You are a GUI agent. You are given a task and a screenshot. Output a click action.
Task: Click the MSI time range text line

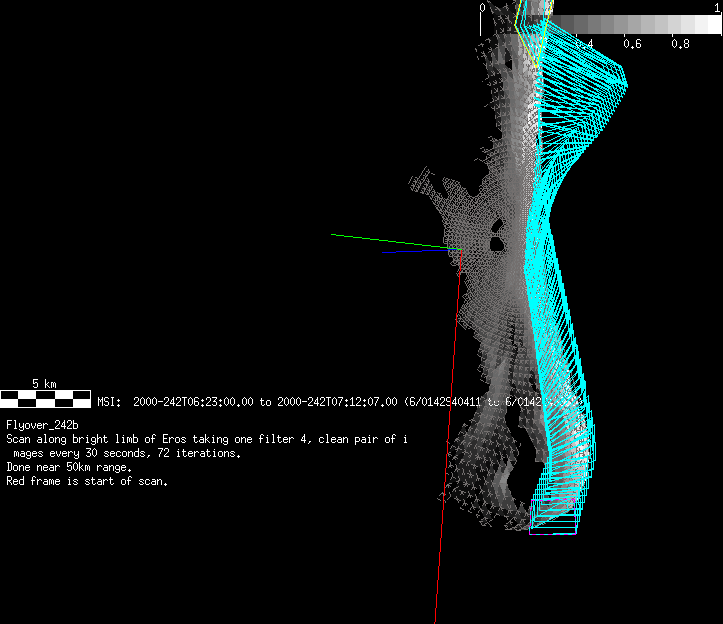(x=300, y=402)
